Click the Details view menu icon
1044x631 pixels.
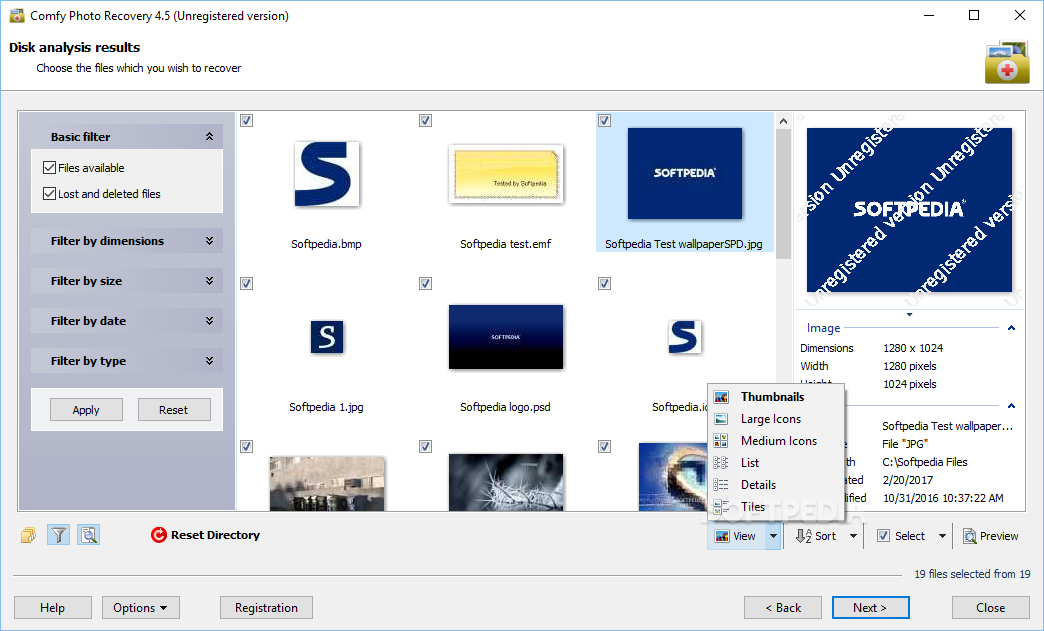721,485
